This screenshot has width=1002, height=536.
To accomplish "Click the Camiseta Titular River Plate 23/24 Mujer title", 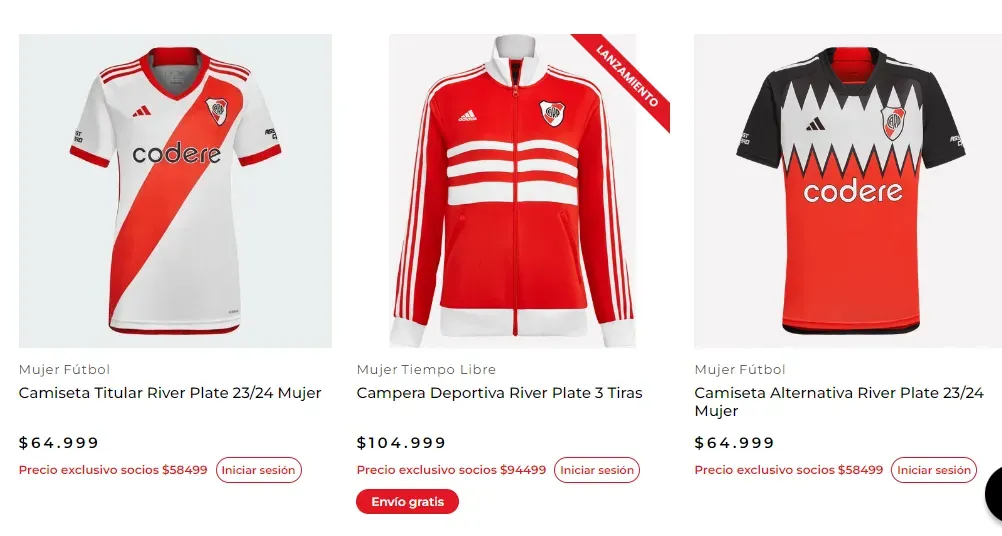I will [x=170, y=393].
